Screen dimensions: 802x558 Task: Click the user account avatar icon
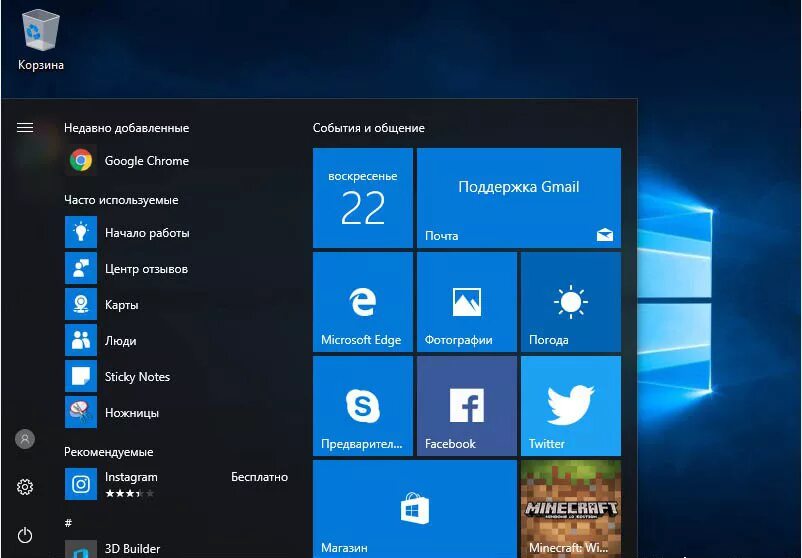pos(25,438)
